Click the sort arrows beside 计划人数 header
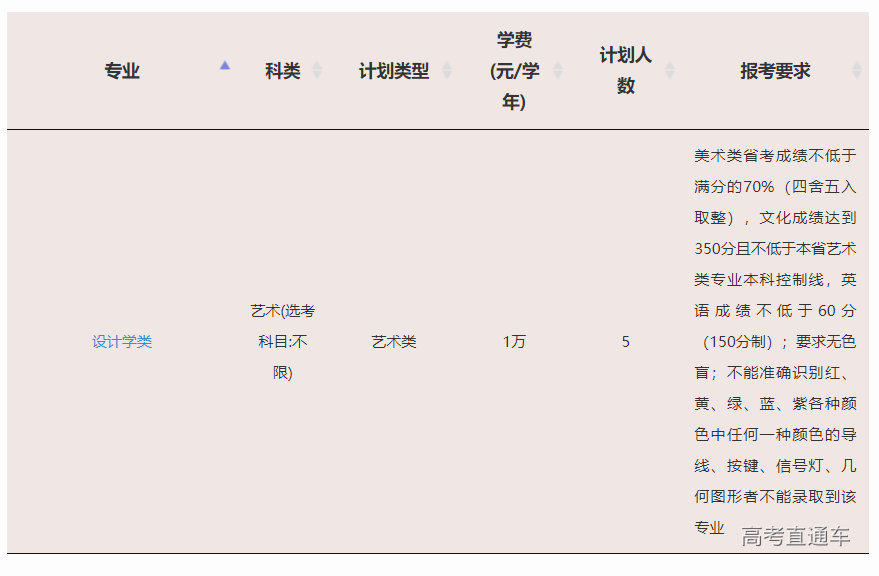 pos(668,70)
